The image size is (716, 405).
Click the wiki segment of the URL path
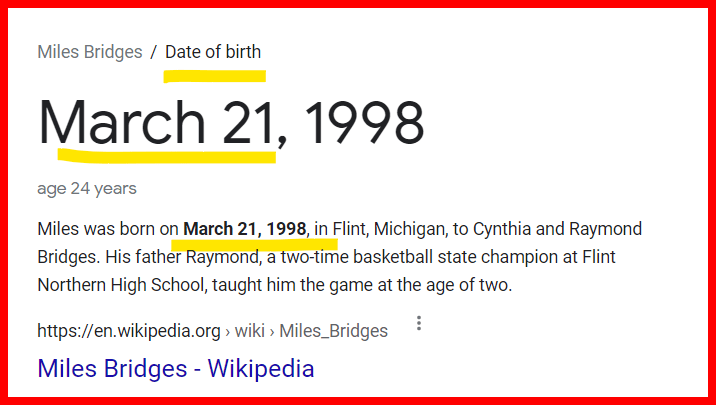[251, 331]
